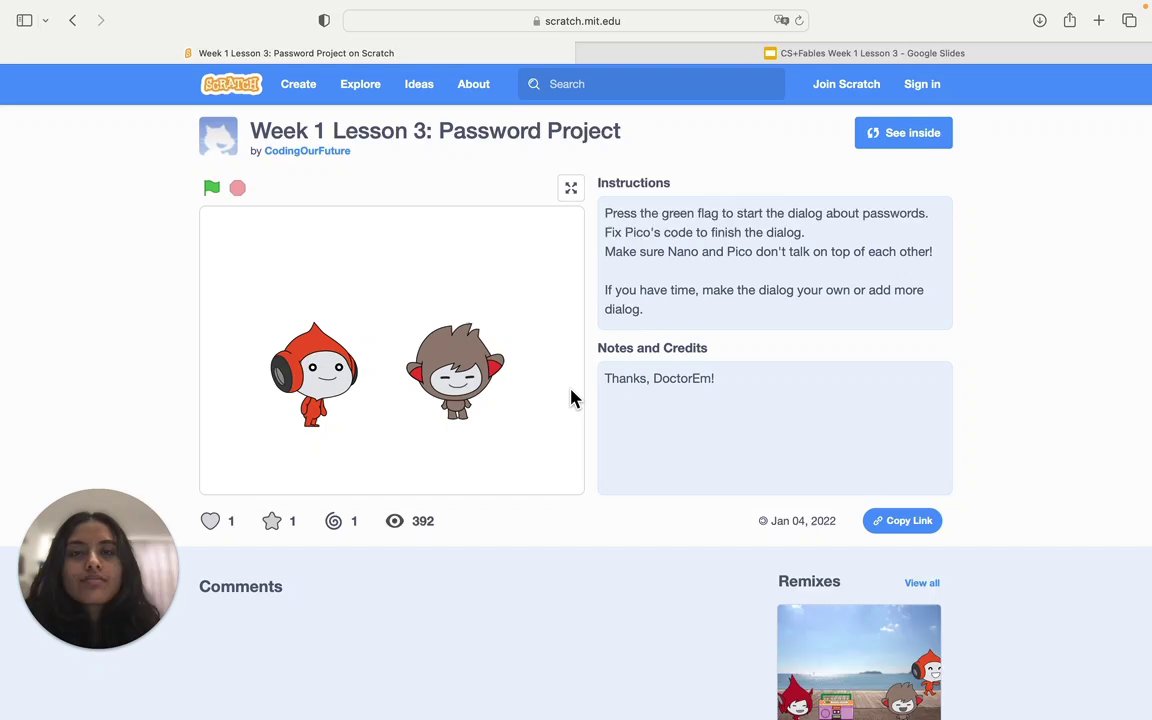The height and width of the screenshot is (720, 1152).
Task: Click the Scratch Search field
Action: pyautogui.click(x=652, y=84)
